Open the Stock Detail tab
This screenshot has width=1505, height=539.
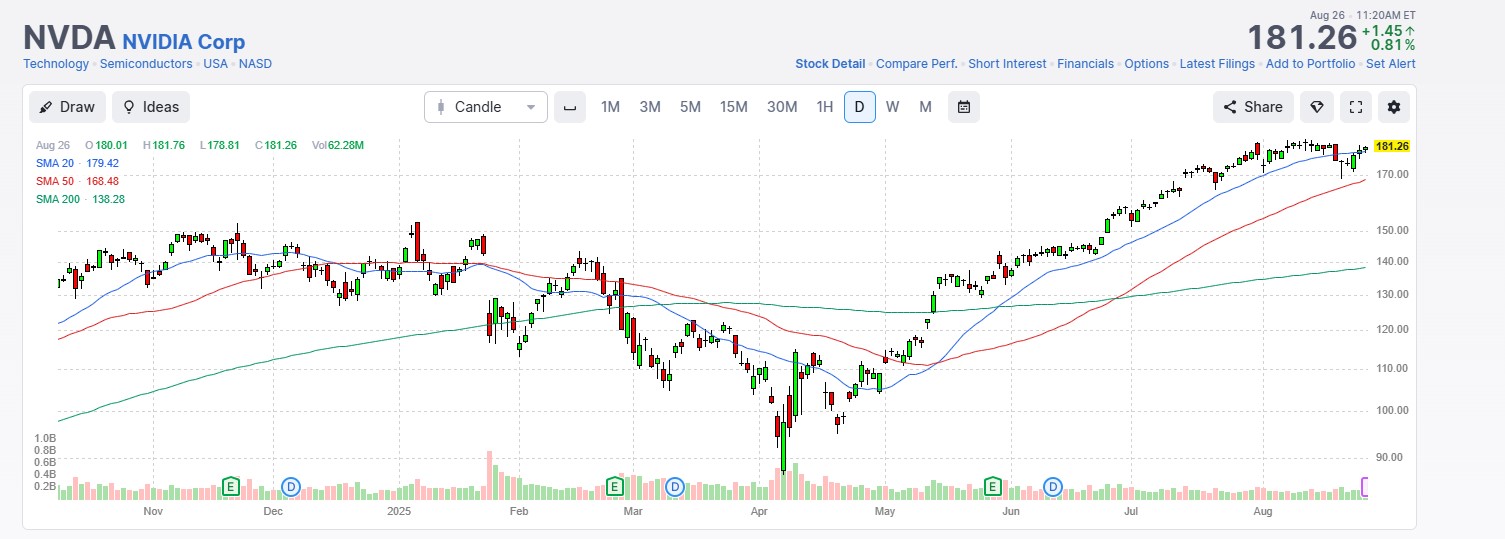(x=830, y=64)
